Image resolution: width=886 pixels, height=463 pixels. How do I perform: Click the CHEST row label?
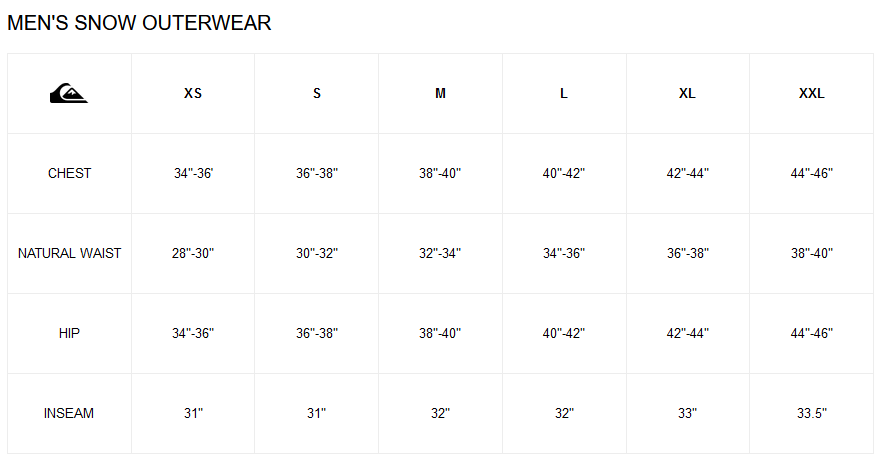[x=69, y=174]
